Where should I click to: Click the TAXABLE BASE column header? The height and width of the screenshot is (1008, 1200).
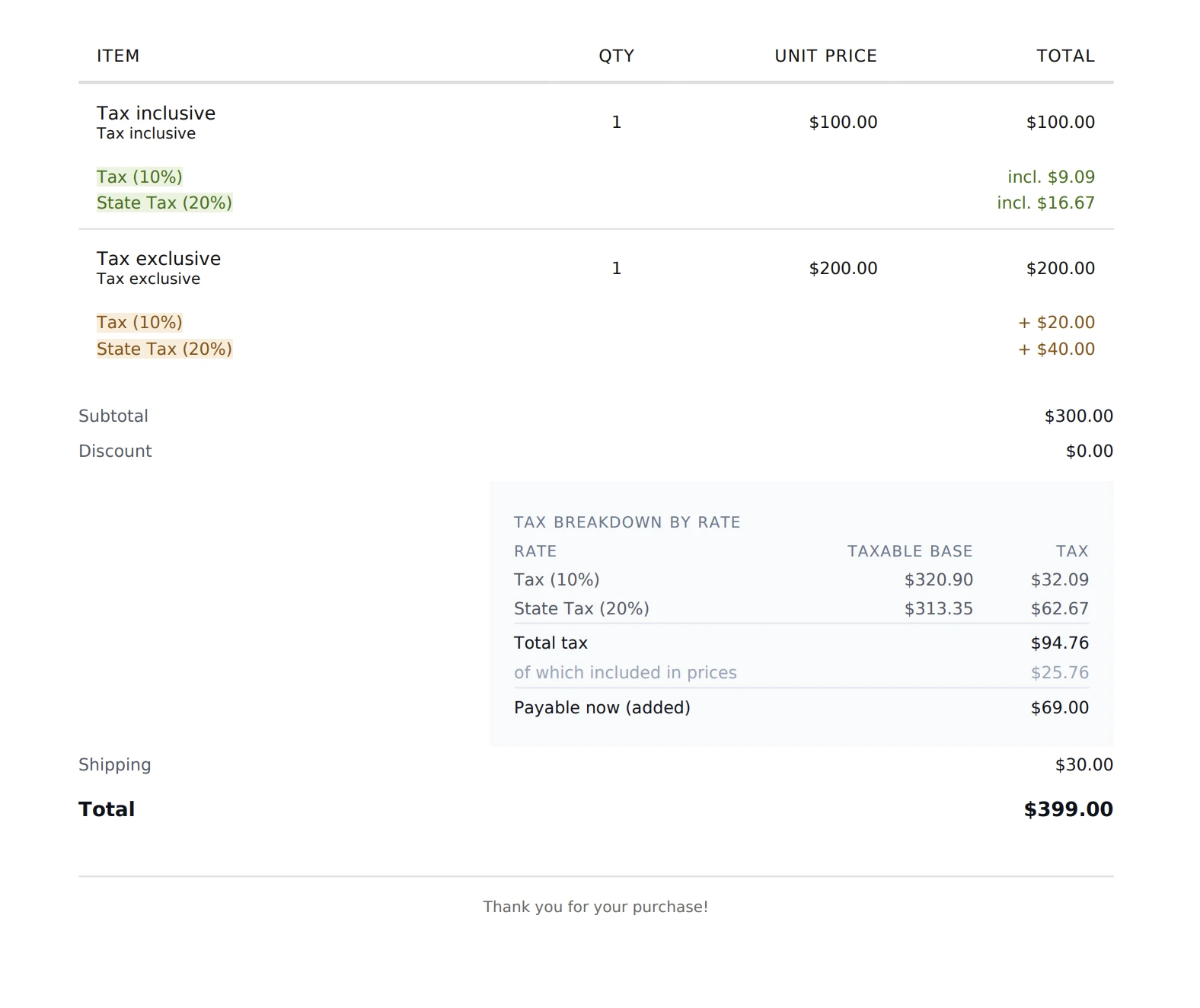[x=910, y=551]
